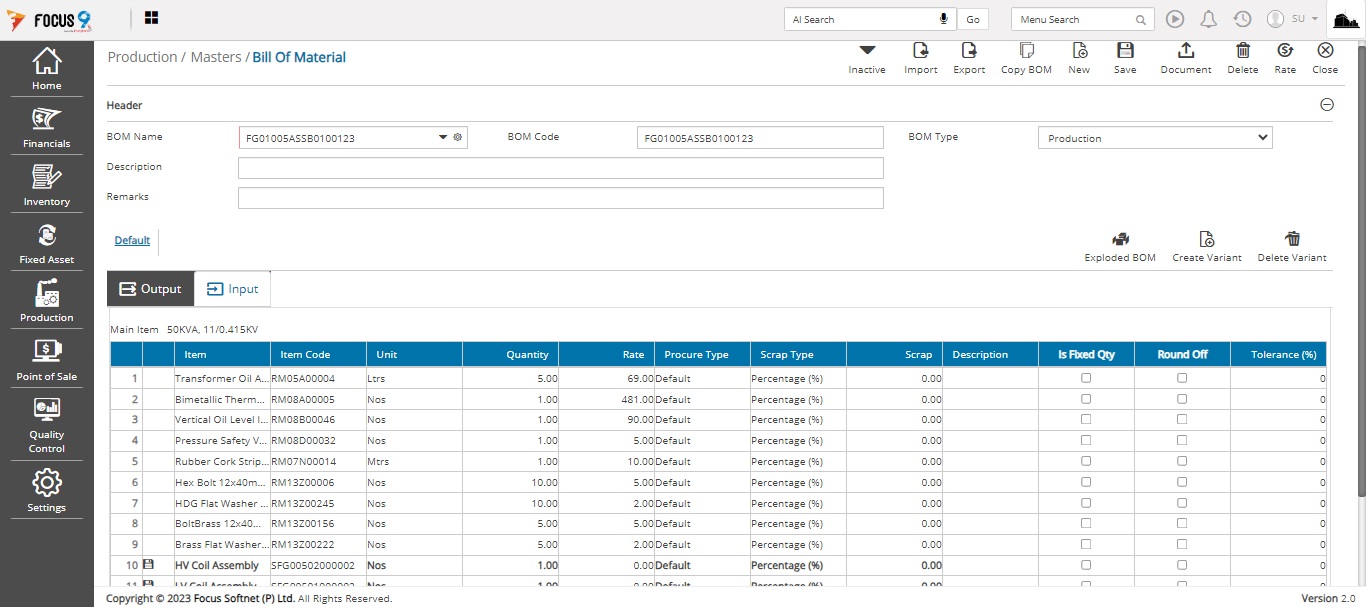Open the Production module in sidebar
The image size is (1372, 611).
(47, 302)
